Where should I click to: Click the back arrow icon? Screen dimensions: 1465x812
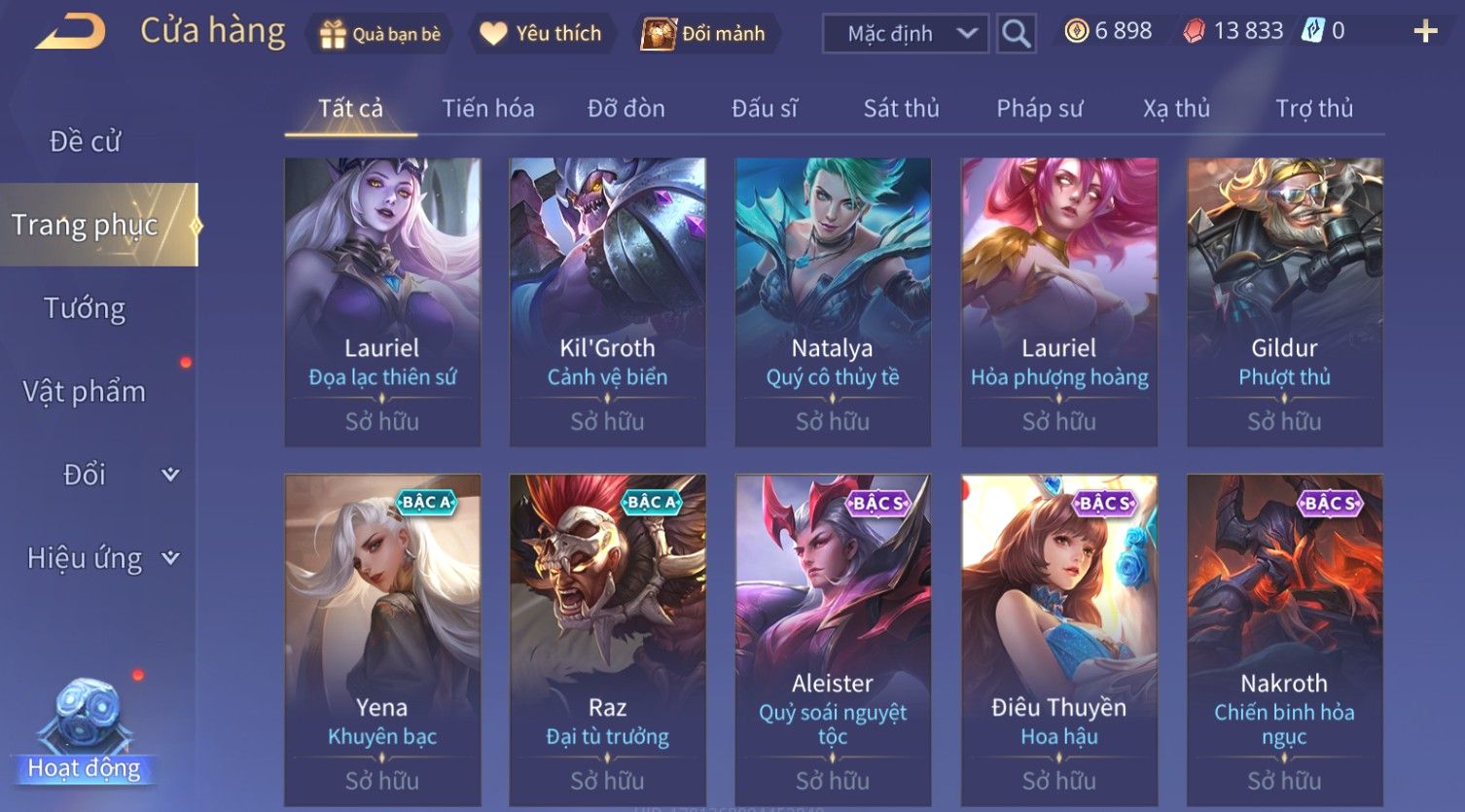tap(71, 32)
